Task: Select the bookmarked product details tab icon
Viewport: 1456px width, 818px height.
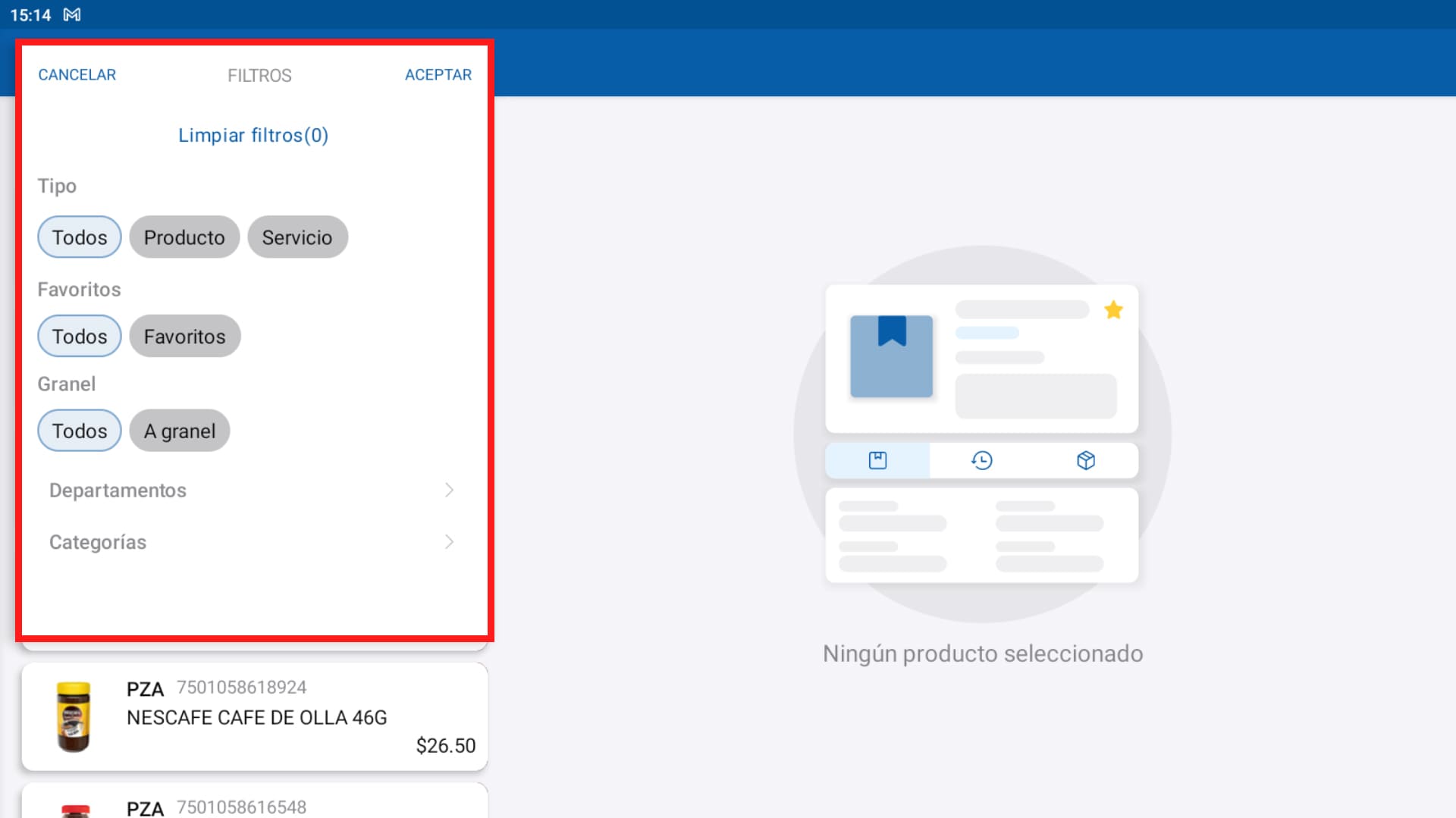Action: pyautogui.click(x=877, y=460)
